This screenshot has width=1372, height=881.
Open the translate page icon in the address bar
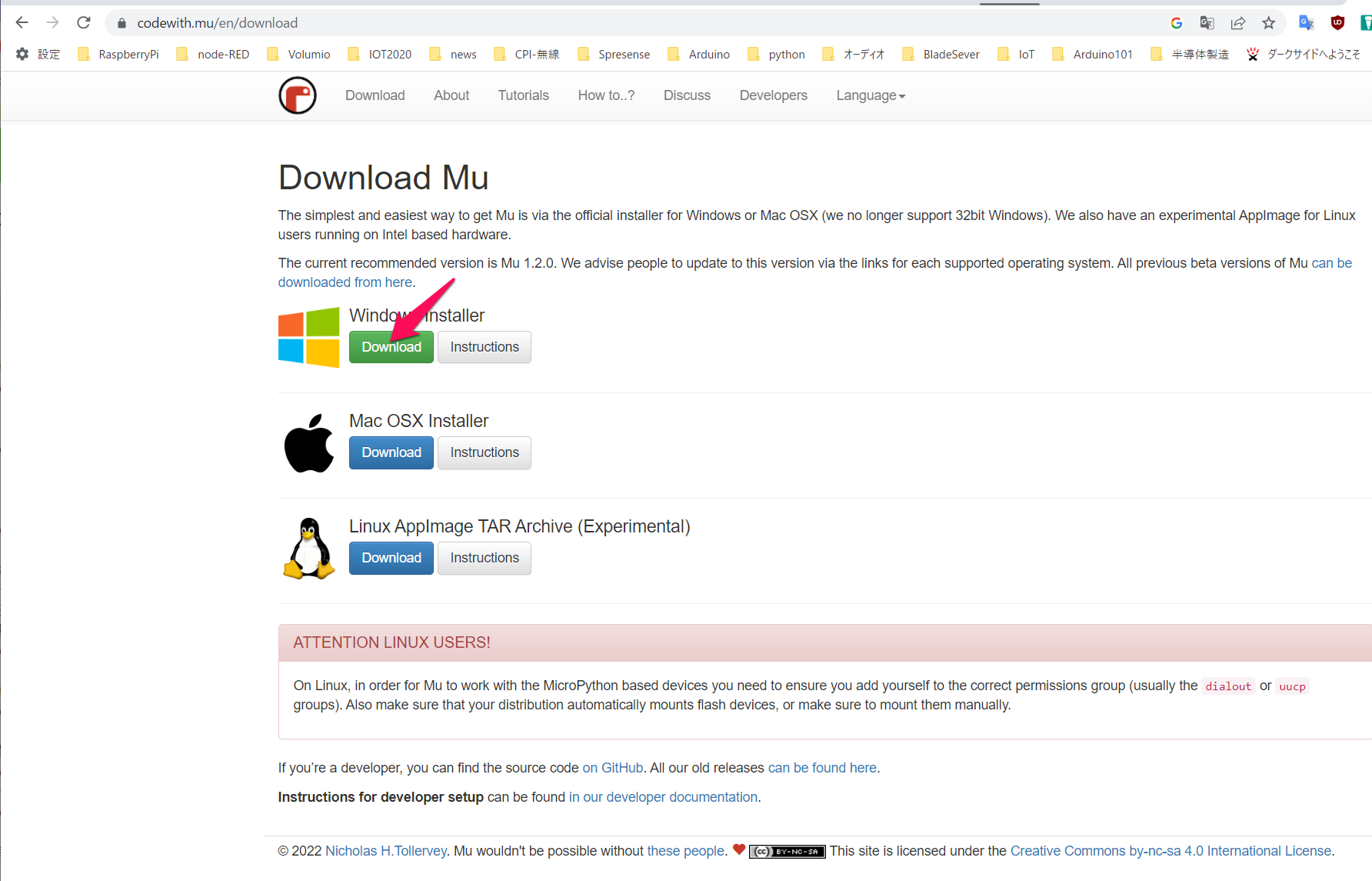click(x=1207, y=23)
